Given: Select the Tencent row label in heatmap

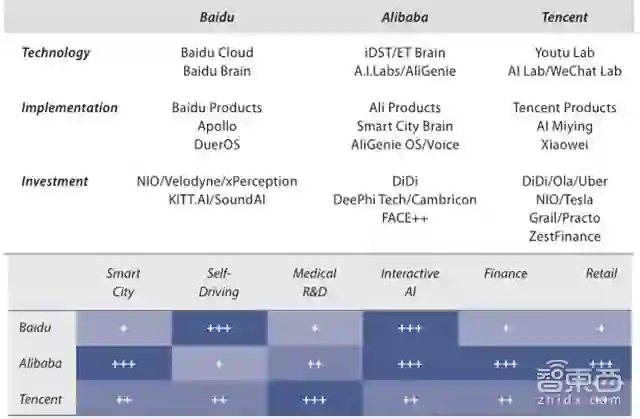Looking at the screenshot, I should pos(41,399).
